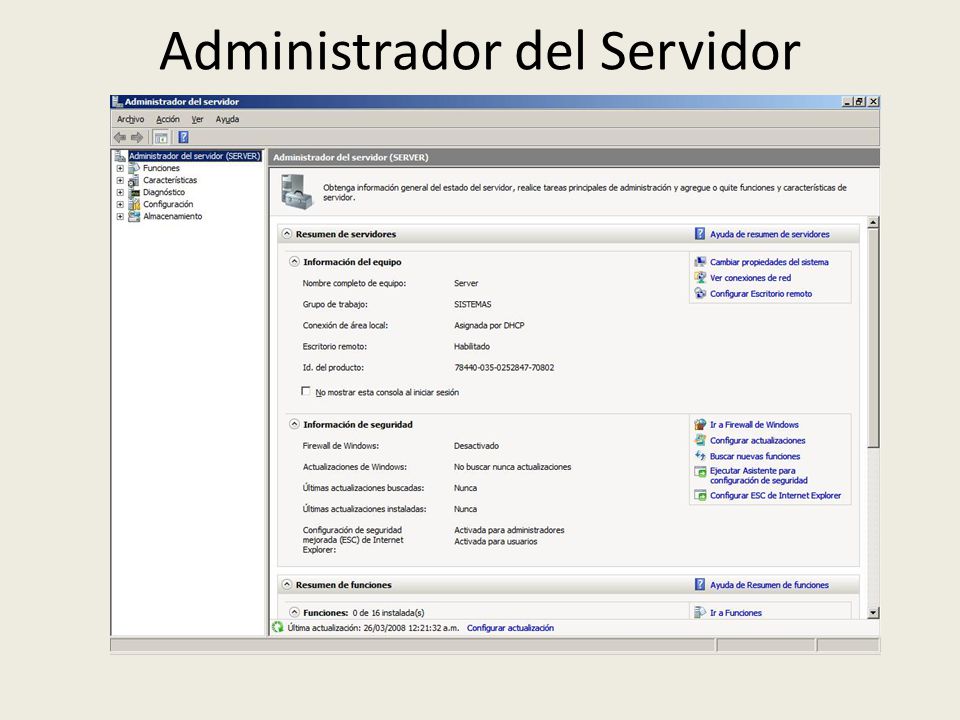Click the help icon beside Ayuda de resumen de servidores
The width and height of the screenshot is (960, 720).
700,234
